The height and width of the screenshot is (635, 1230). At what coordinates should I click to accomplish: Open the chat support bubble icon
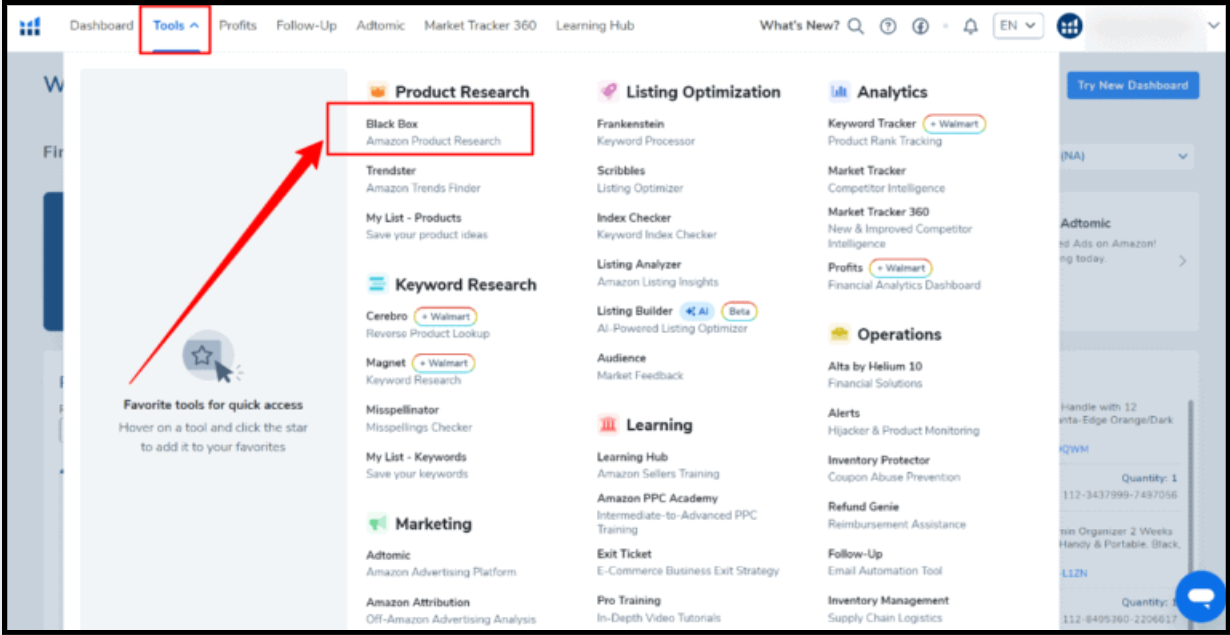point(1200,595)
